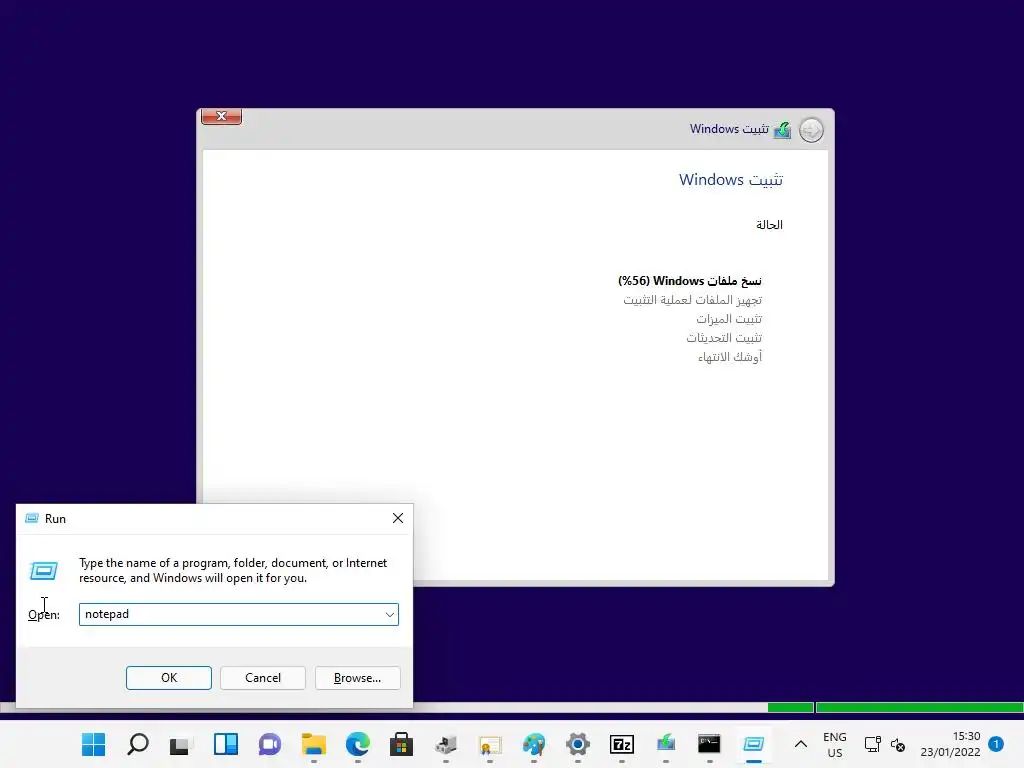Image resolution: width=1024 pixels, height=768 pixels.
Task: Open the Paint palette taskbar icon
Action: coord(534,744)
